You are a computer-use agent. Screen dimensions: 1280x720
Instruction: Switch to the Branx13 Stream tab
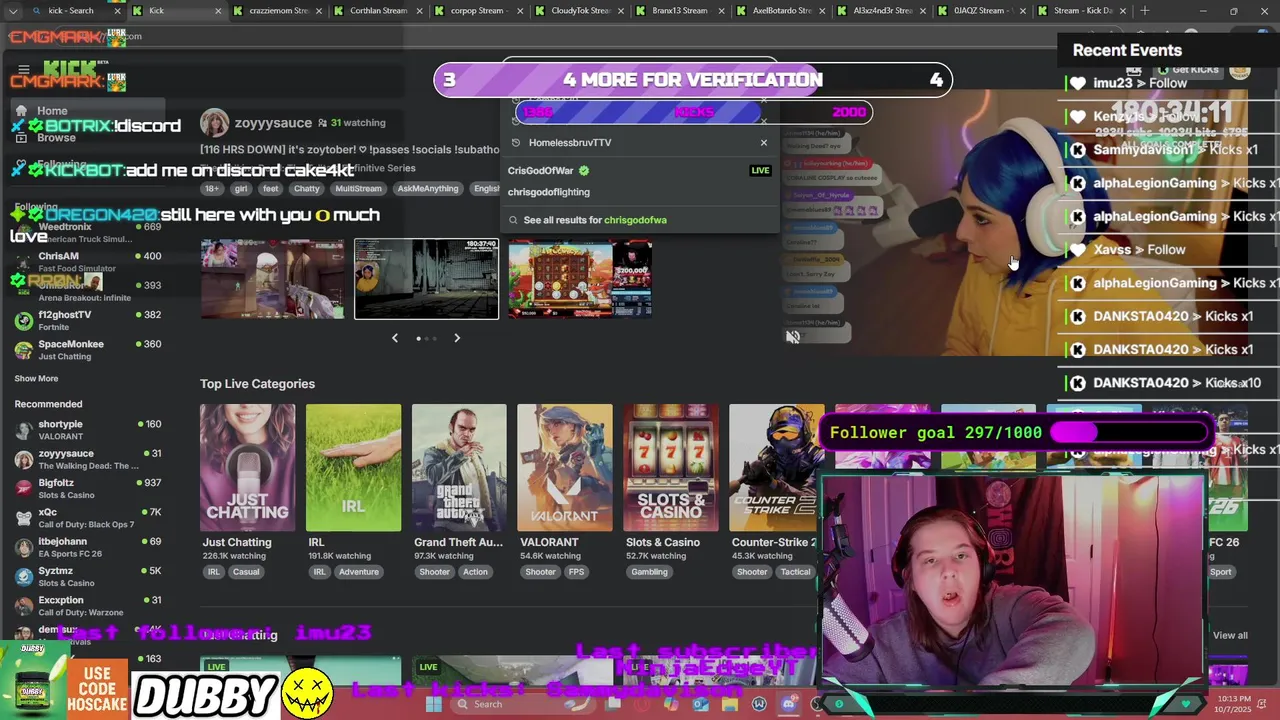coord(680,11)
